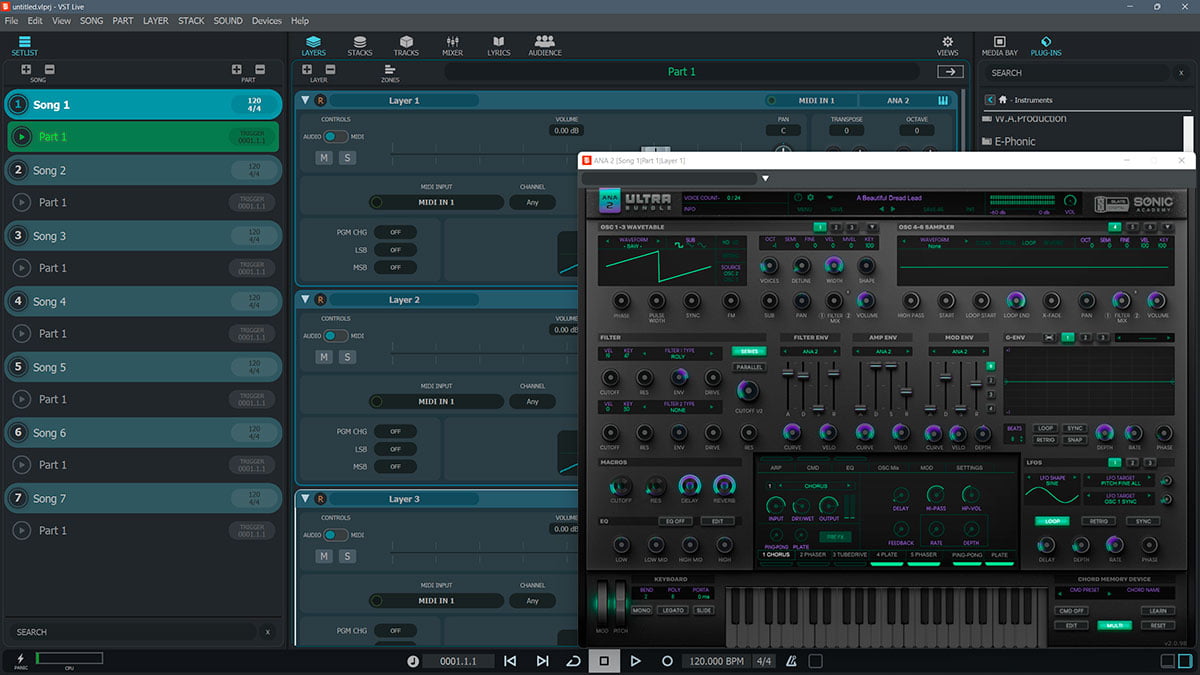
Task: Click the ANA 2 pitch wheel
Action: (x=619, y=602)
